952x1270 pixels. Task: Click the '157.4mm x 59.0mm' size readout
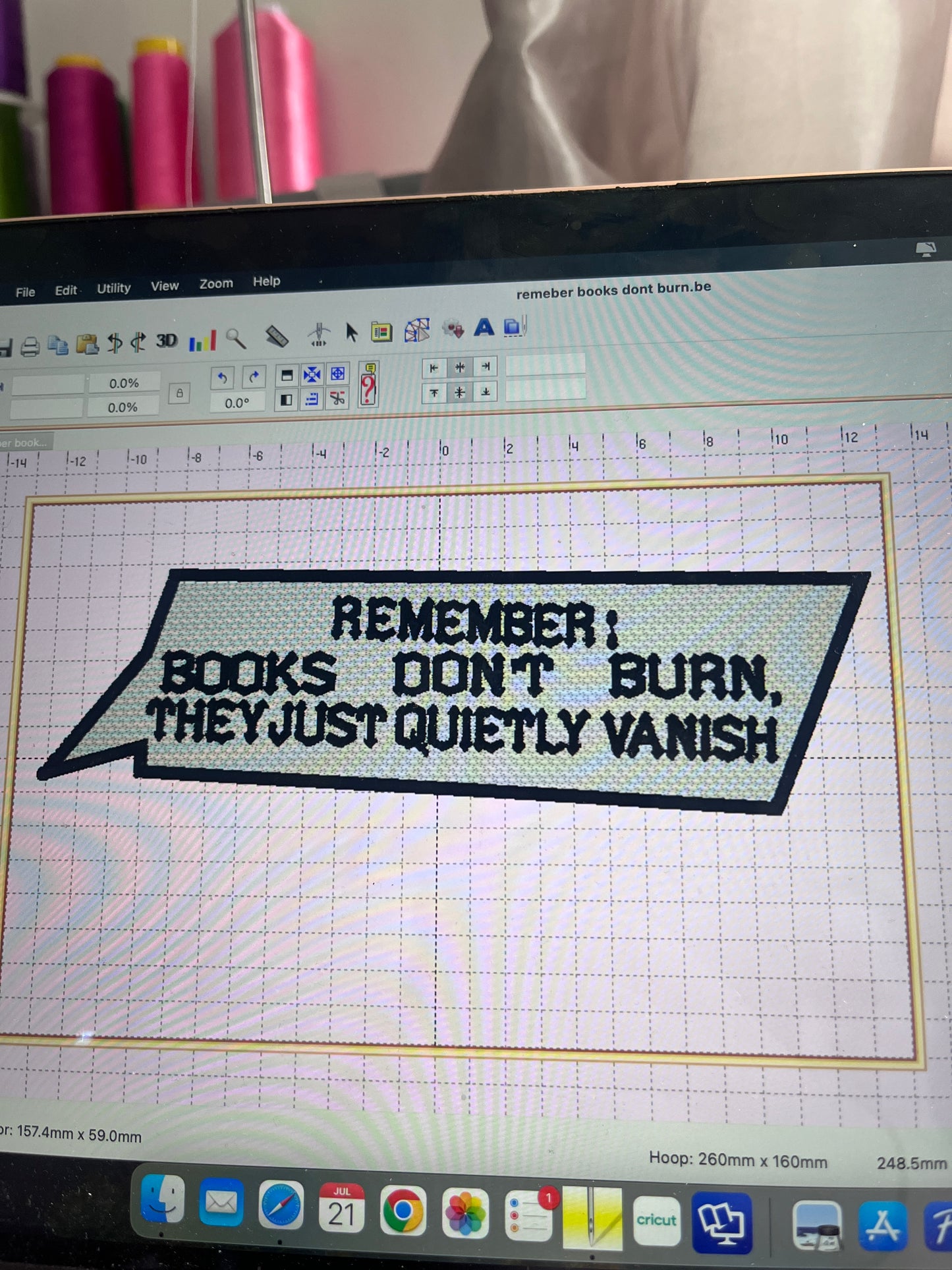pos(79,1135)
